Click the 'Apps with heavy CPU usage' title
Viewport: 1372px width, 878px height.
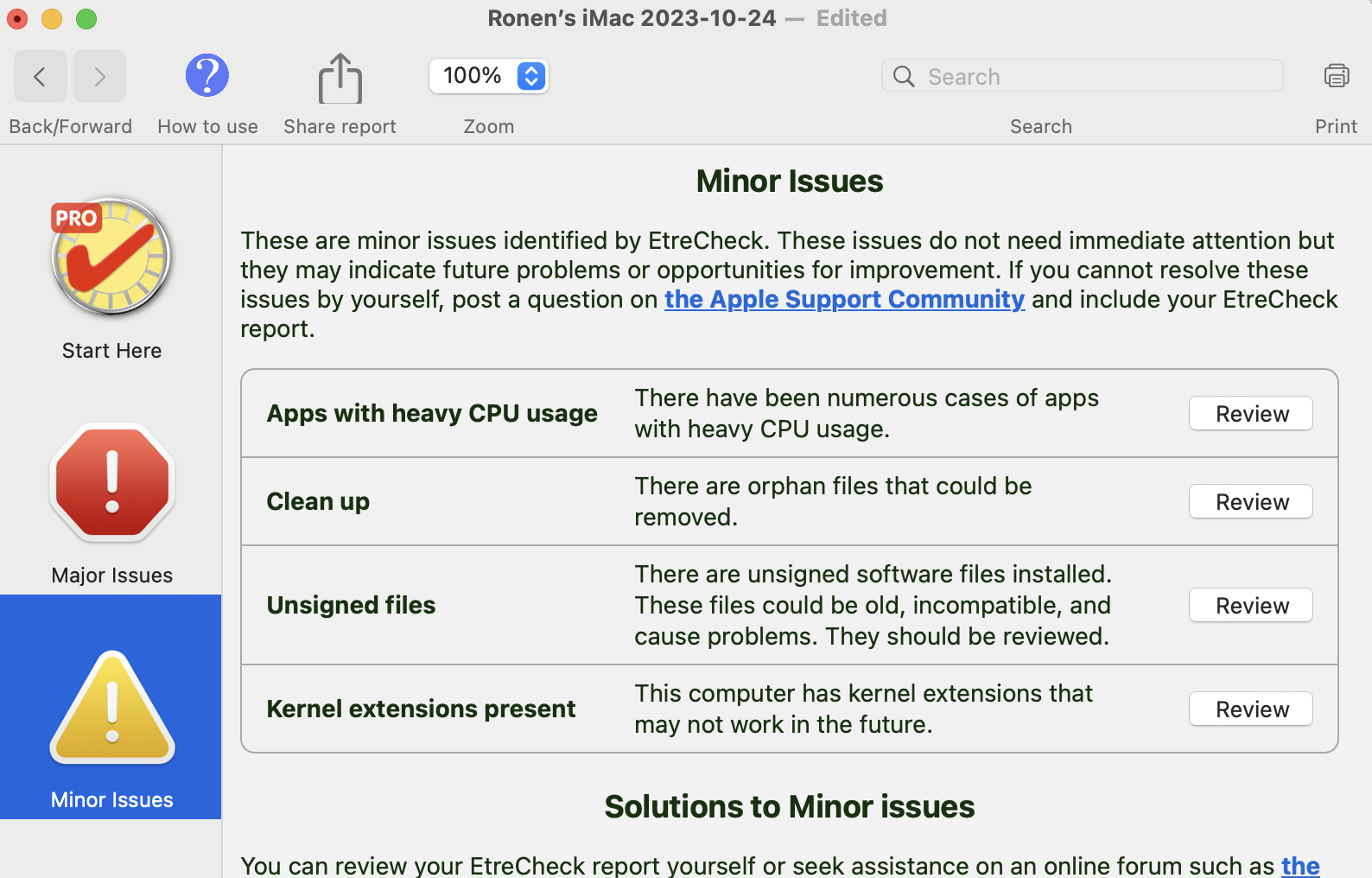coord(432,414)
